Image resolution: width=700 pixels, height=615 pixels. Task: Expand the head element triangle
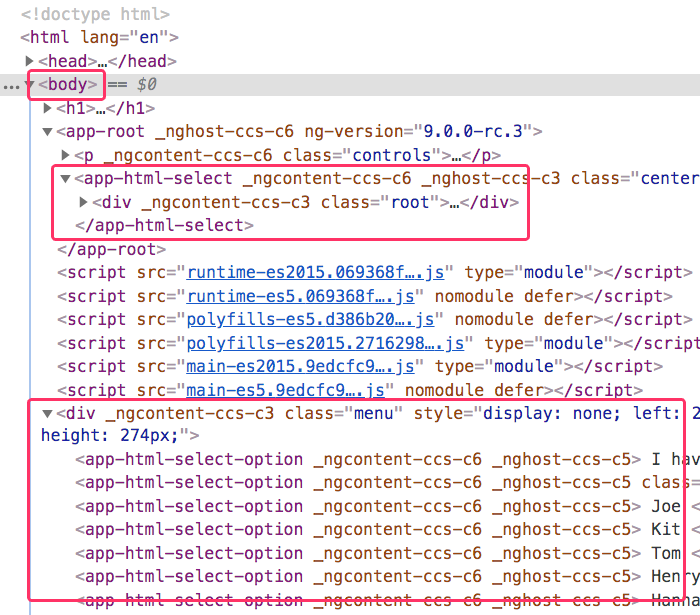(30, 62)
